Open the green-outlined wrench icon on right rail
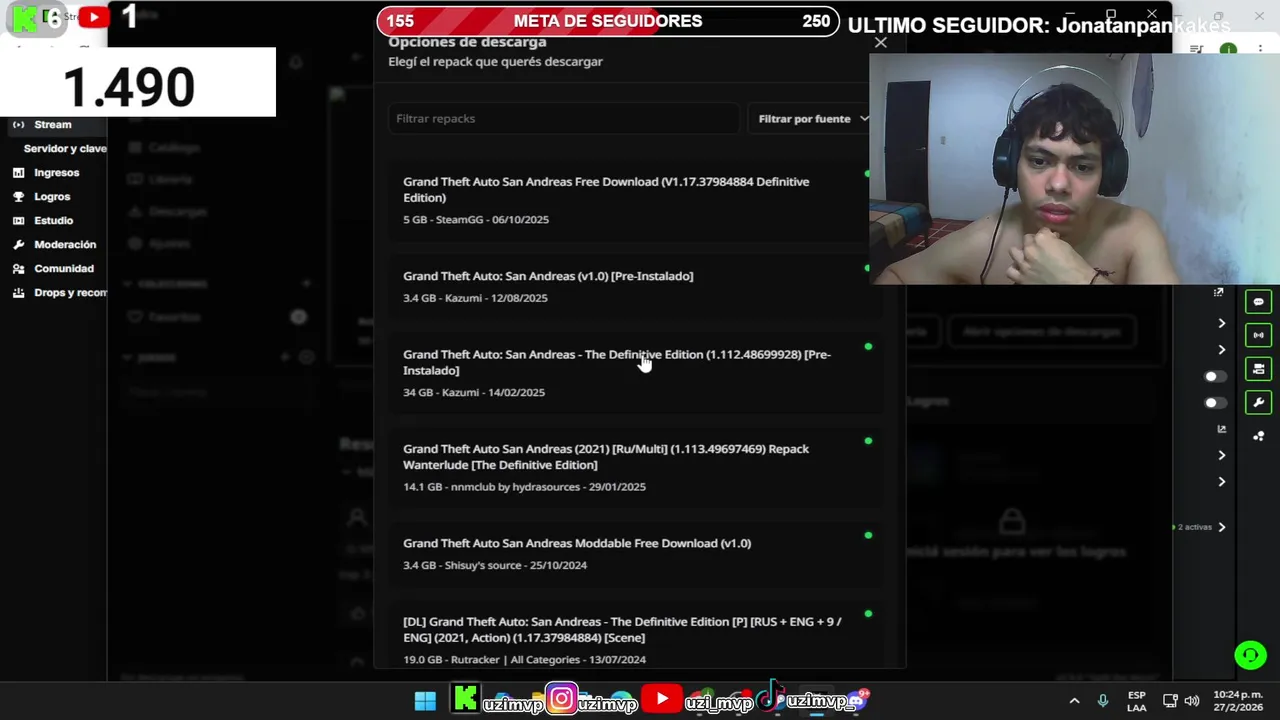1280x720 pixels. click(x=1258, y=402)
